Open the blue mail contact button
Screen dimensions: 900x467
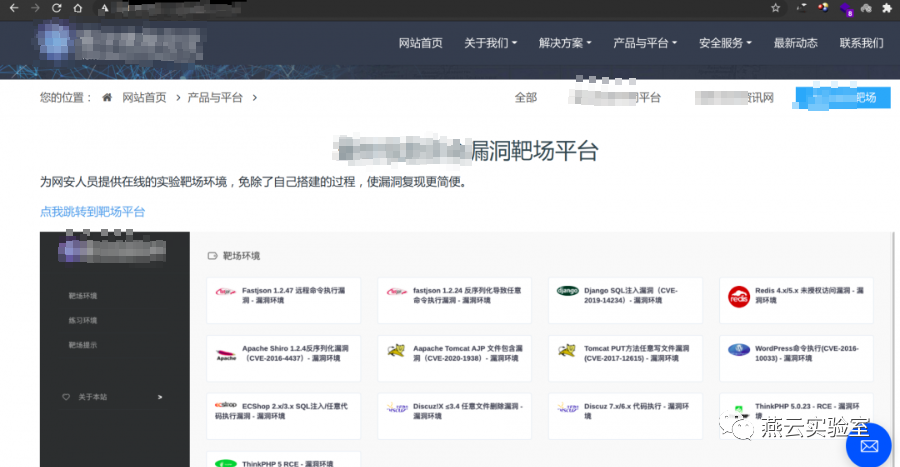[869, 446]
